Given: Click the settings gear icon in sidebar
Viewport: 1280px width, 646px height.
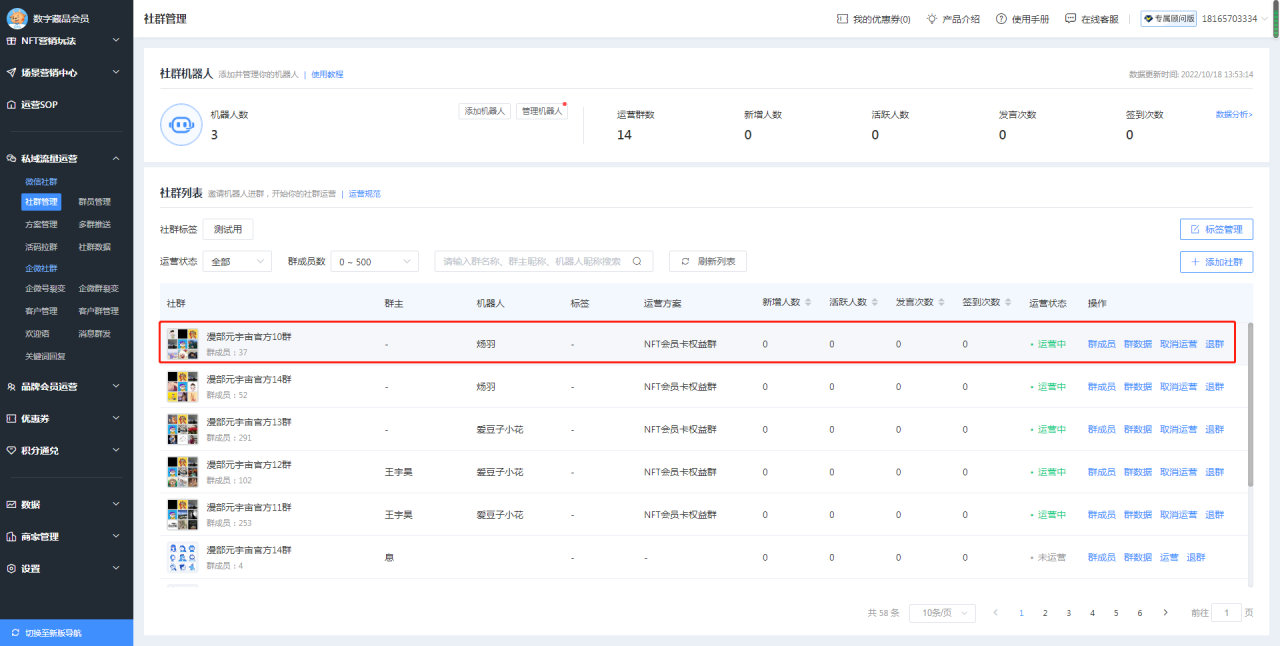Looking at the screenshot, I should (11, 569).
